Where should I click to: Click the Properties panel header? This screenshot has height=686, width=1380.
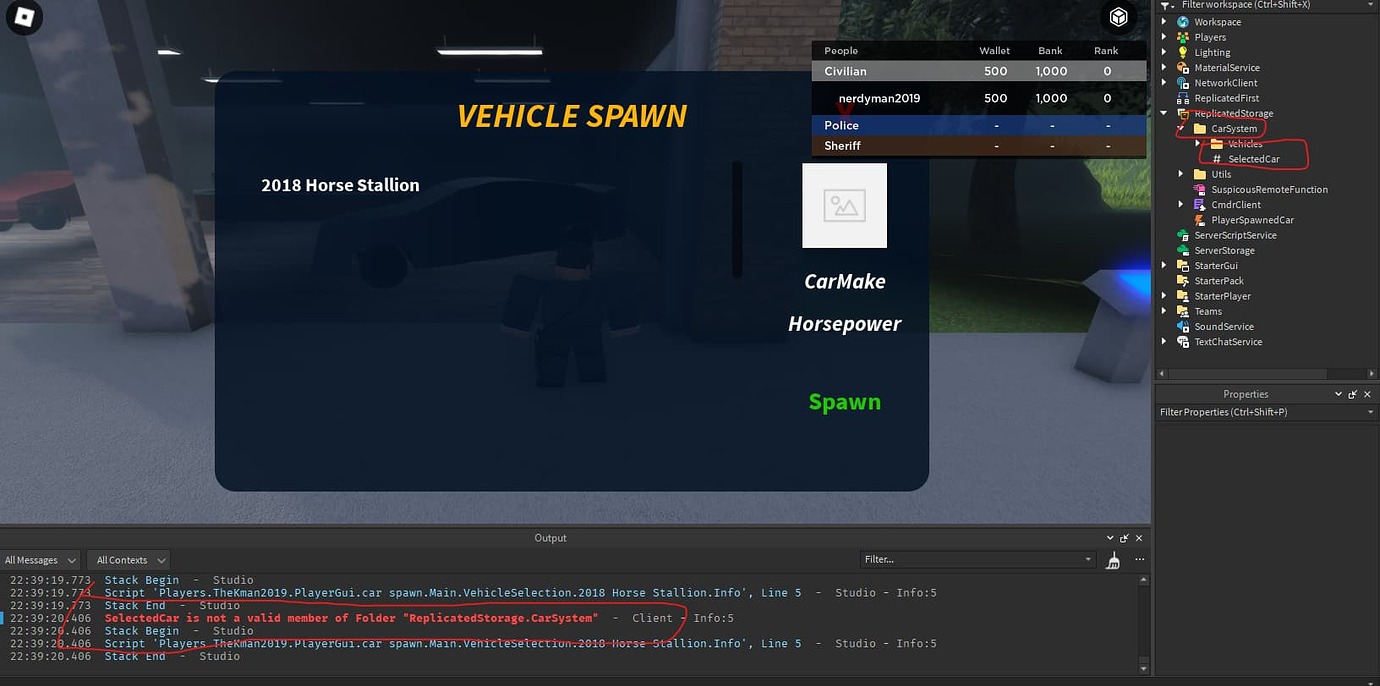click(x=1246, y=393)
